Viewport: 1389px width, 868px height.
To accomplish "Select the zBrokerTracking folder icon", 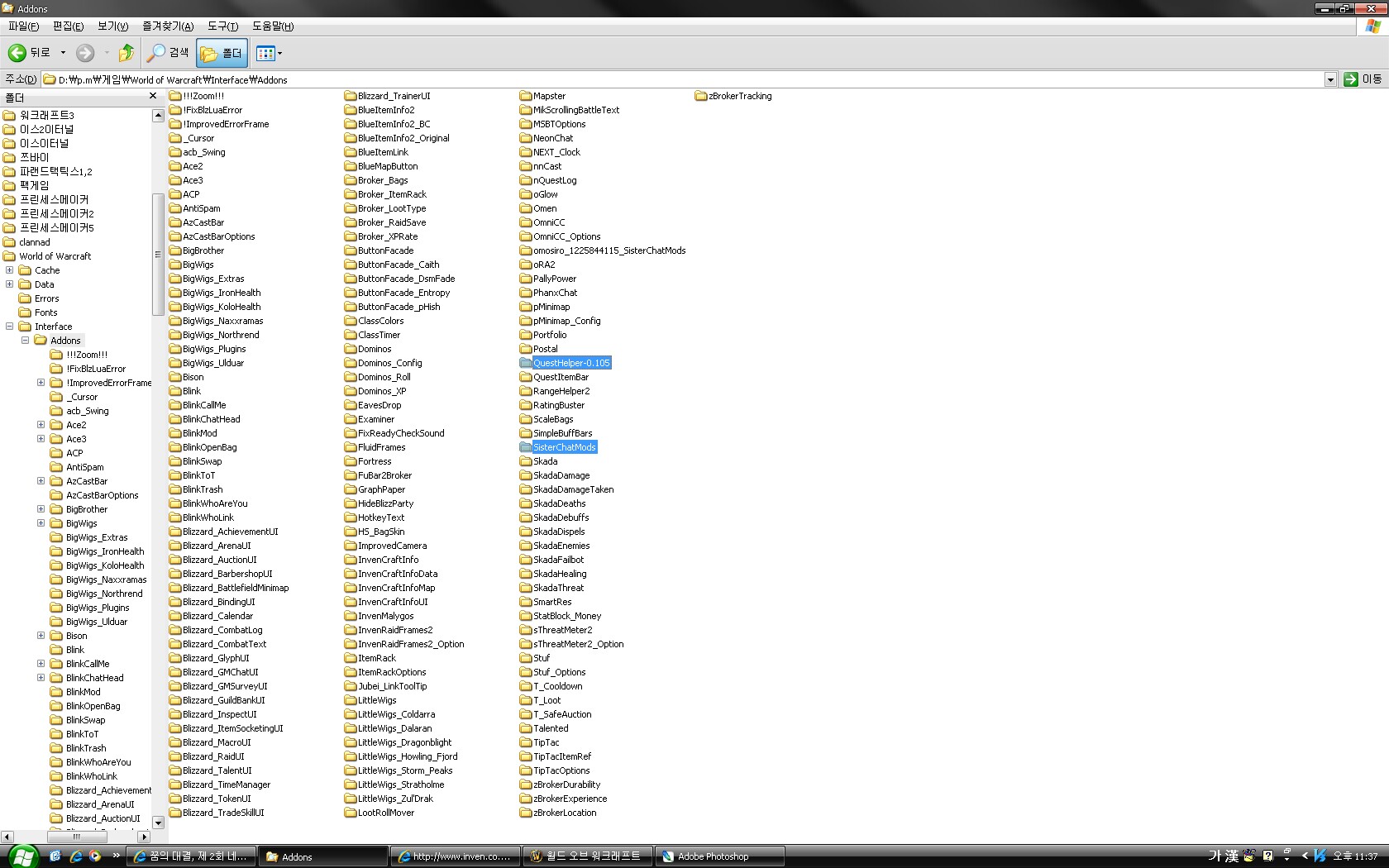I will tap(701, 96).
